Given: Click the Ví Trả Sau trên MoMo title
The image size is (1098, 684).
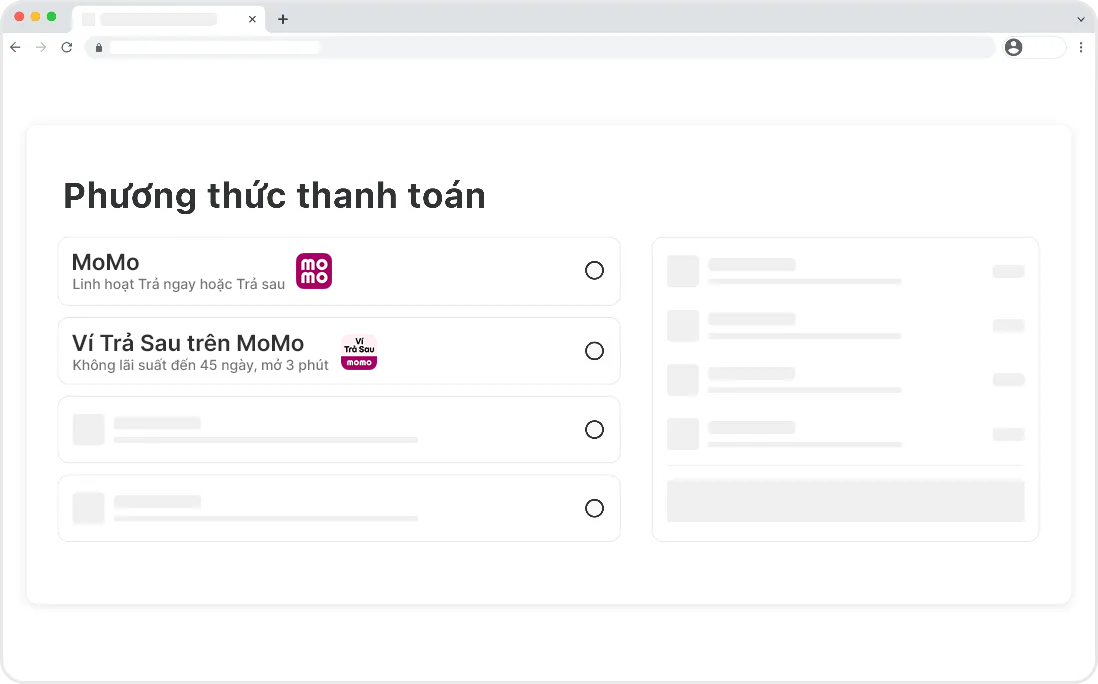Looking at the screenshot, I should pyautogui.click(x=188, y=343).
